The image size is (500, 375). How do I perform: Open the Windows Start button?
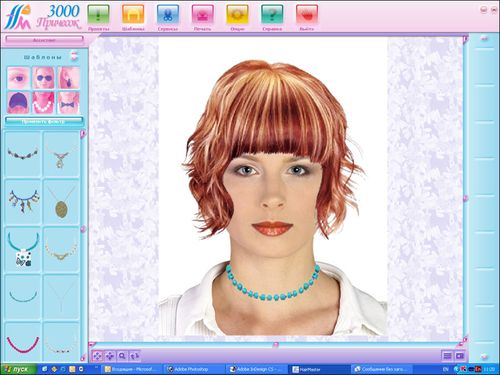coord(18,369)
